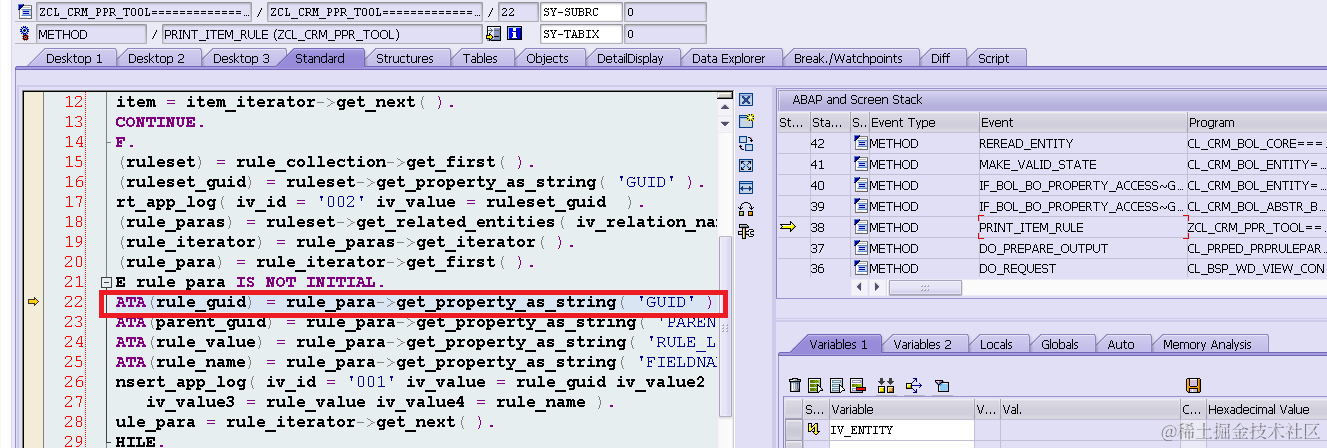
Task: Click the tool settings wrench icon beside the editor
Action: tap(746, 232)
